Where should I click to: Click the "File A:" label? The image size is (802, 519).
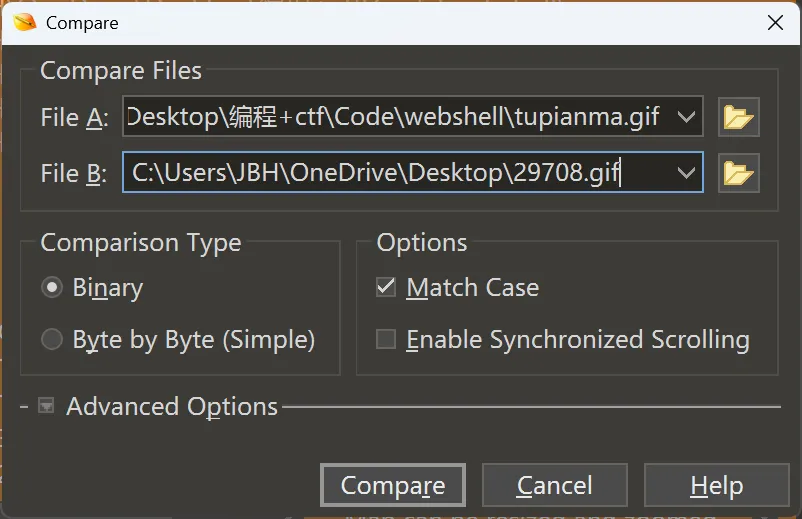pos(74,118)
